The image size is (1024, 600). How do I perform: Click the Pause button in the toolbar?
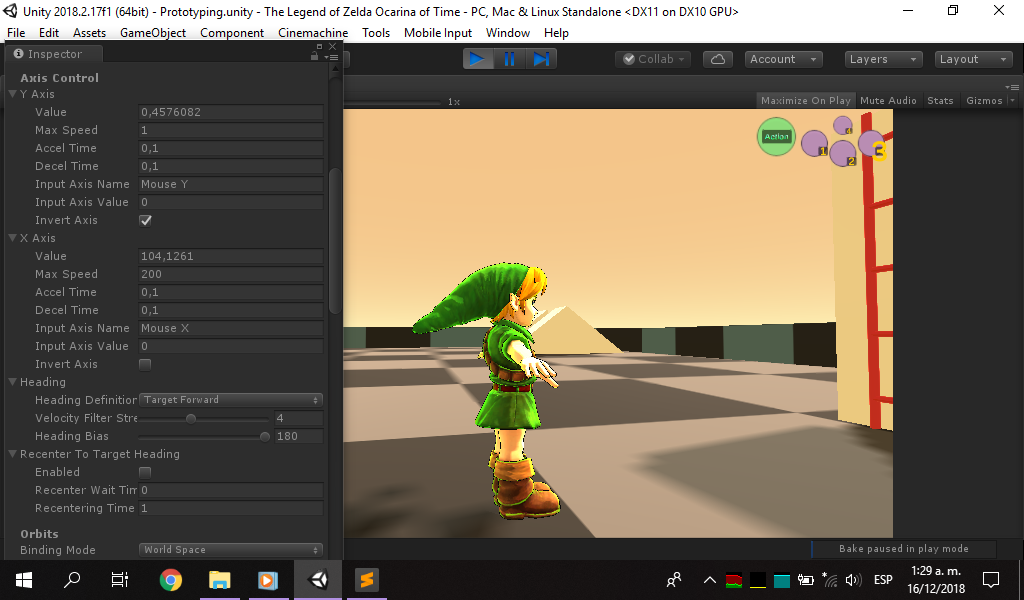[510, 58]
